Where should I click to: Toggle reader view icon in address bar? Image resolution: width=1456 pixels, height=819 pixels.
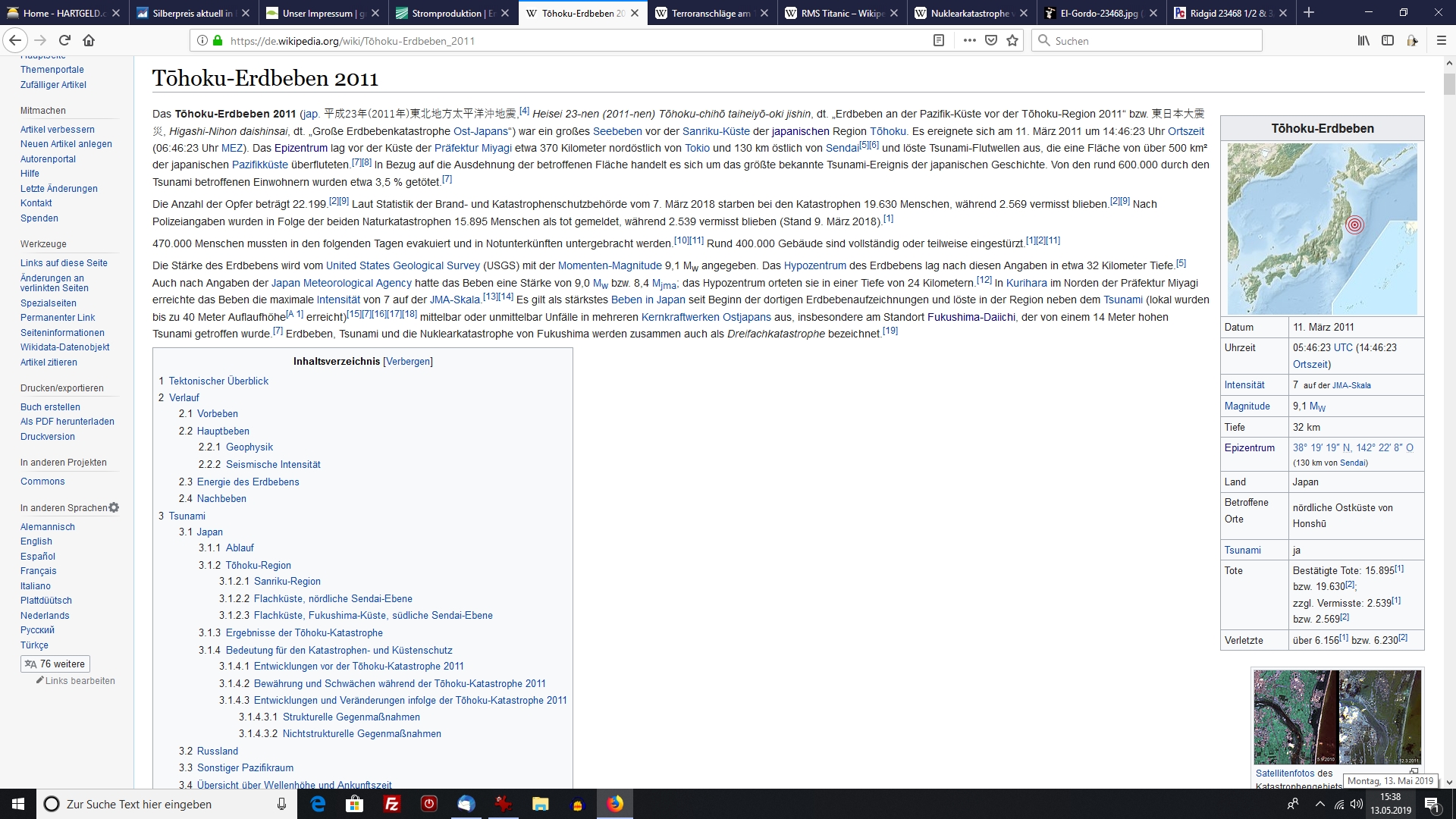(x=938, y=40)
